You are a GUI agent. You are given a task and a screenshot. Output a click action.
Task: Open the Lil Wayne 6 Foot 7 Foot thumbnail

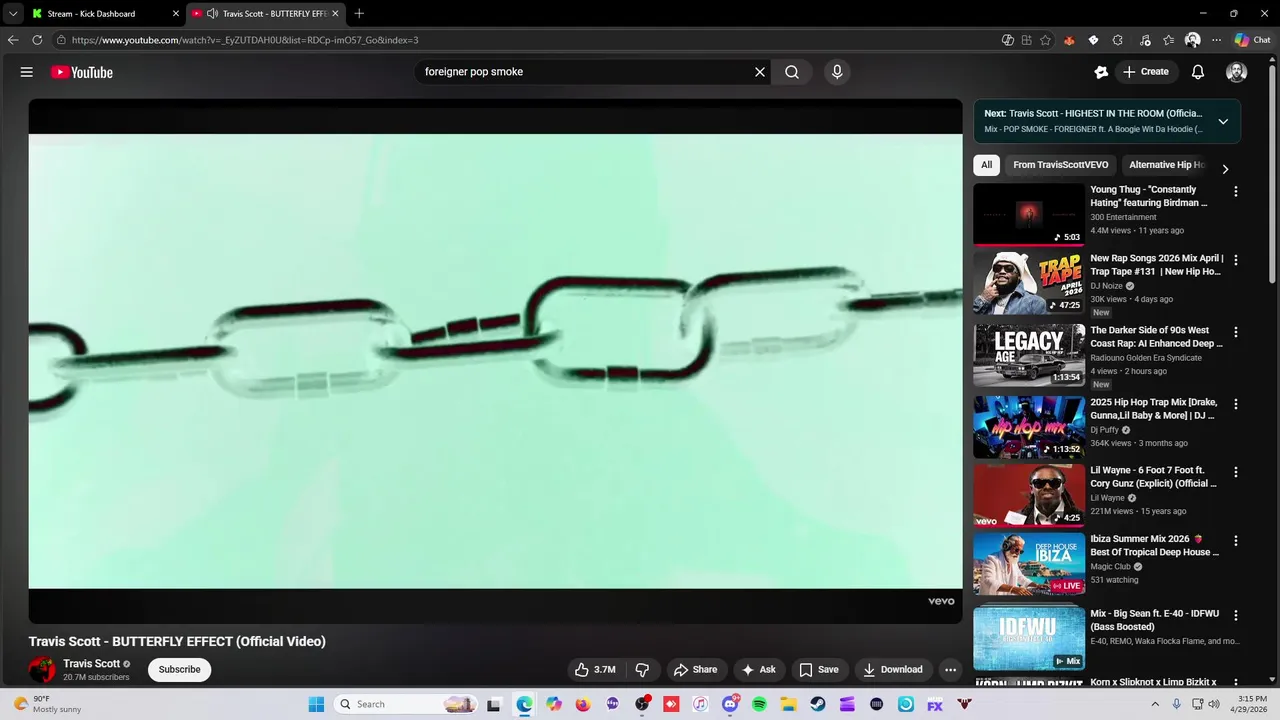(1029, 495)
